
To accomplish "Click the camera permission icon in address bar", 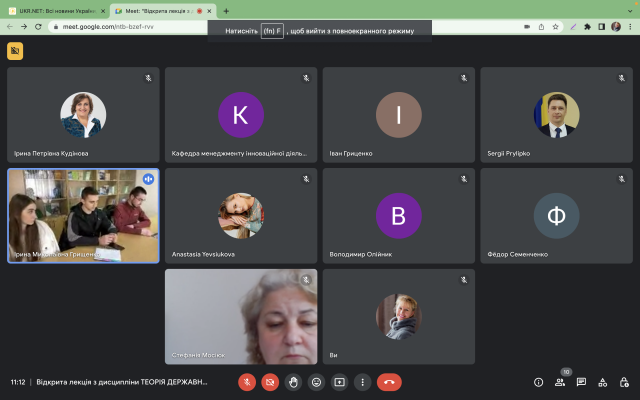I will pyautogui.click(x=527, y=27).
